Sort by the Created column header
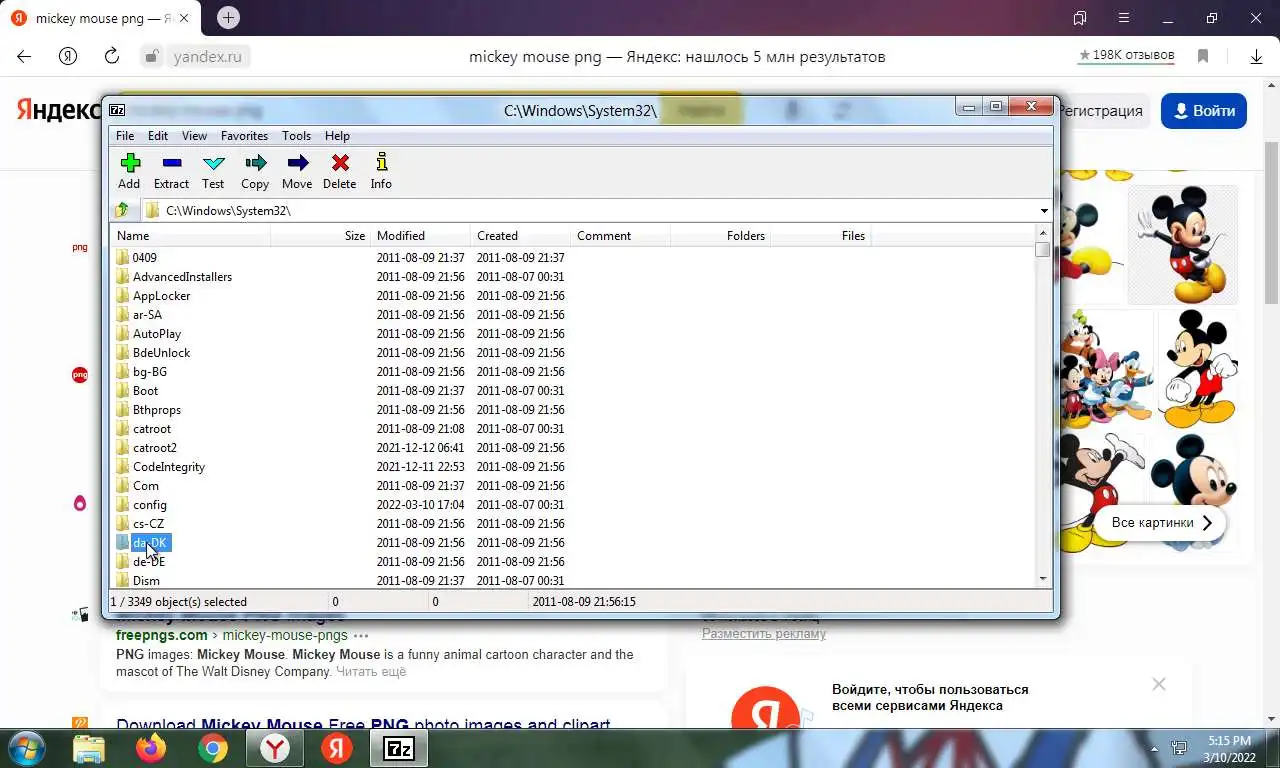This screenshot has width=1280, height=768. point(520,236)
